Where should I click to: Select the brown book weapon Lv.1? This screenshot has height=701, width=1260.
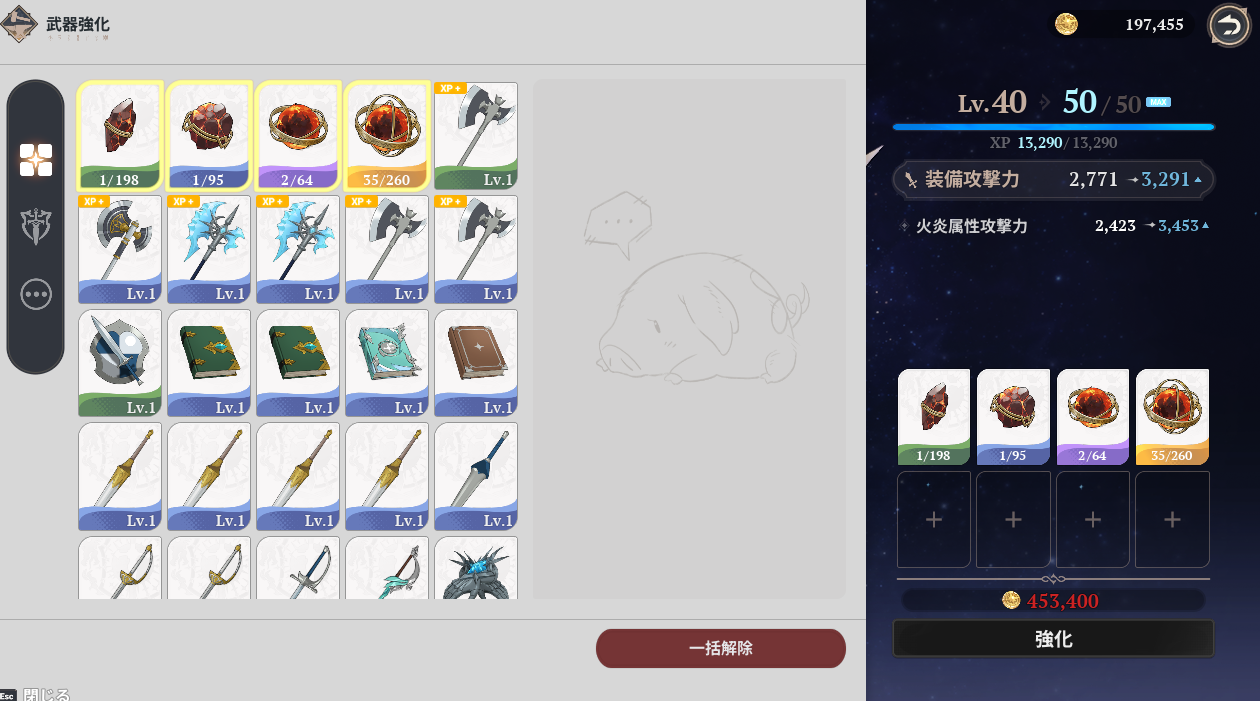point(476,363)
